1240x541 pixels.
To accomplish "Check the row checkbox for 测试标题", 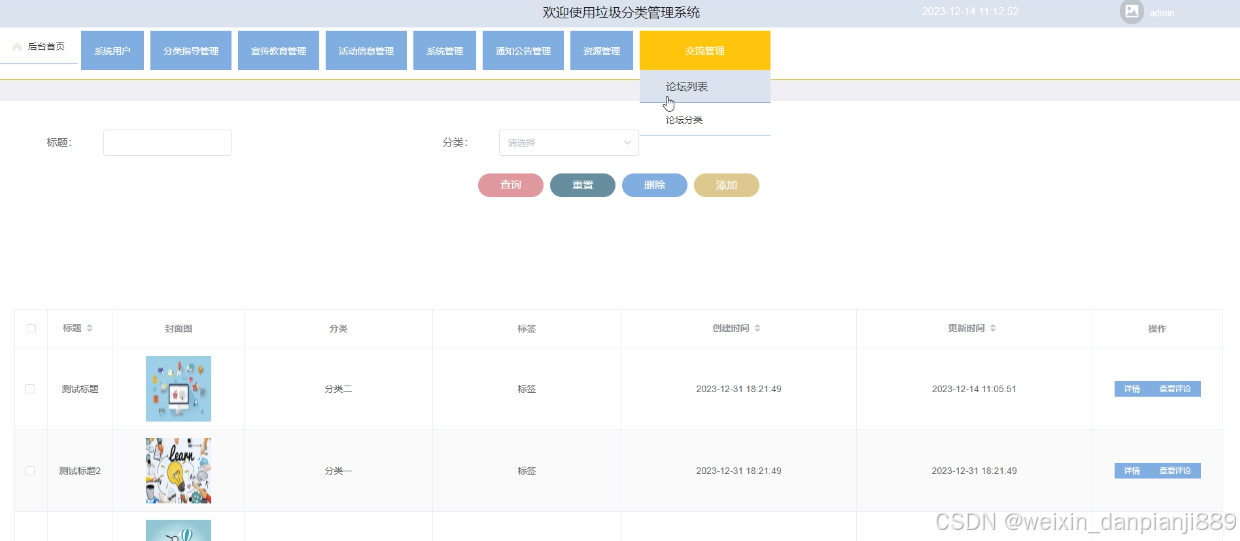I will click(x=30, y=389).
